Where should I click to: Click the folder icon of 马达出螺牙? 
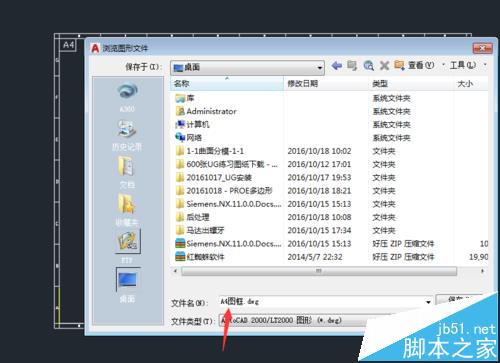[x=180, y=230]
